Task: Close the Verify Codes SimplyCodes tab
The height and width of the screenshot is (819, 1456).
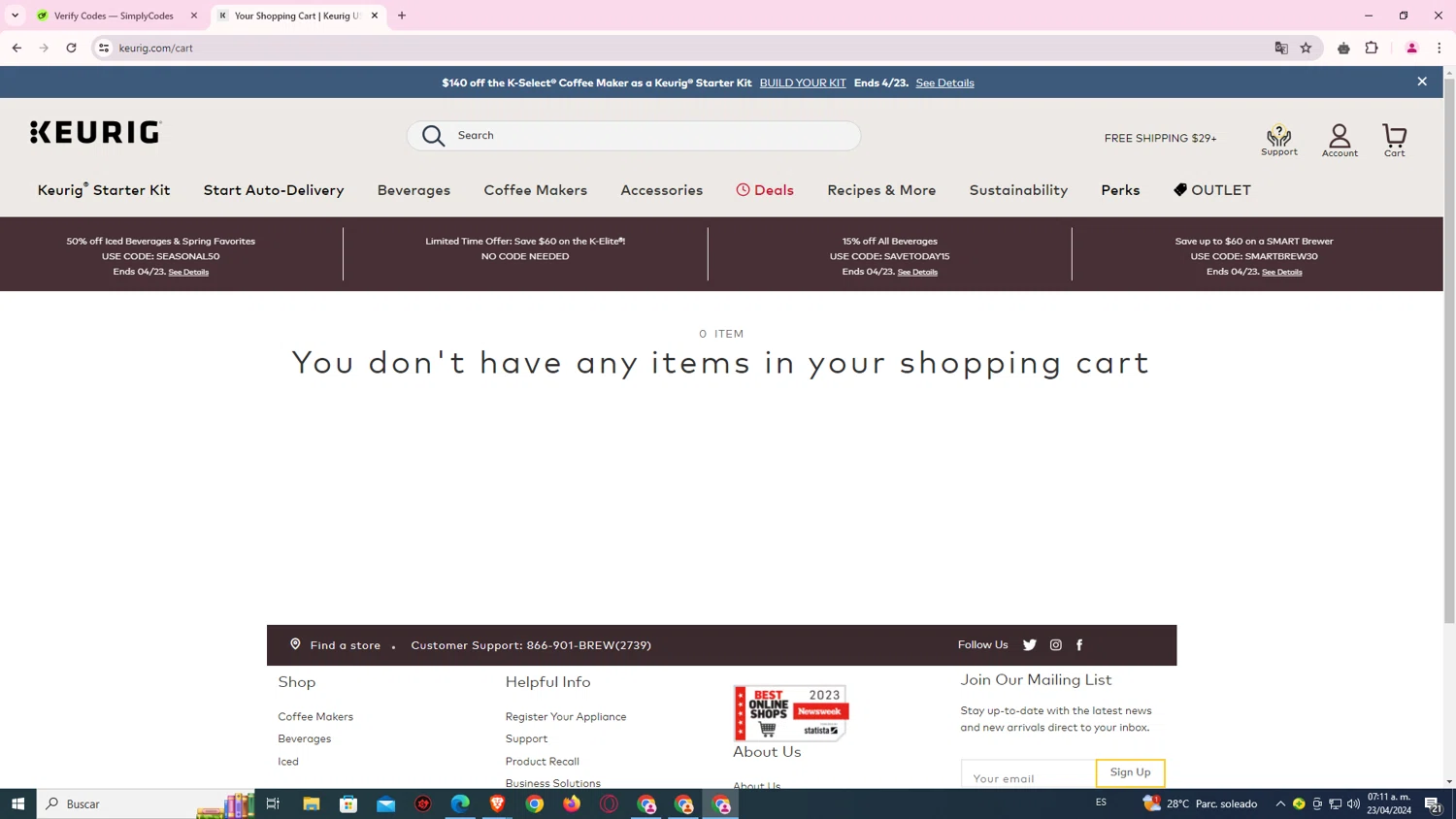Action: coord(194,16)
